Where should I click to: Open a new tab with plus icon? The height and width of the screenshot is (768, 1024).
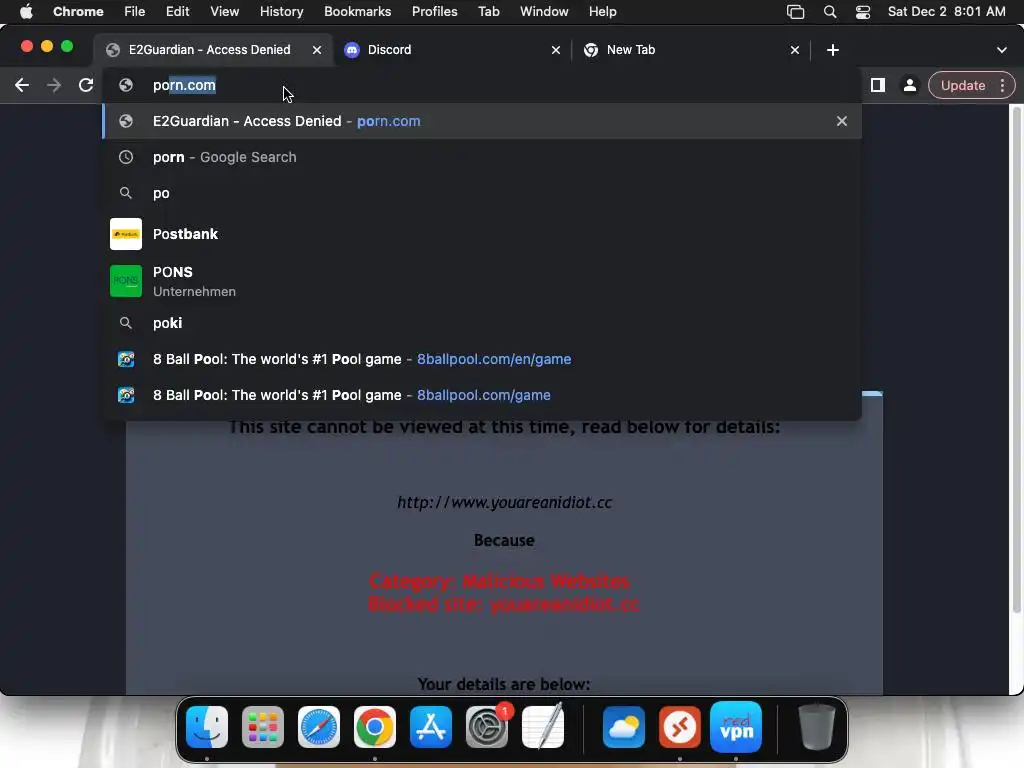[833, 50]
